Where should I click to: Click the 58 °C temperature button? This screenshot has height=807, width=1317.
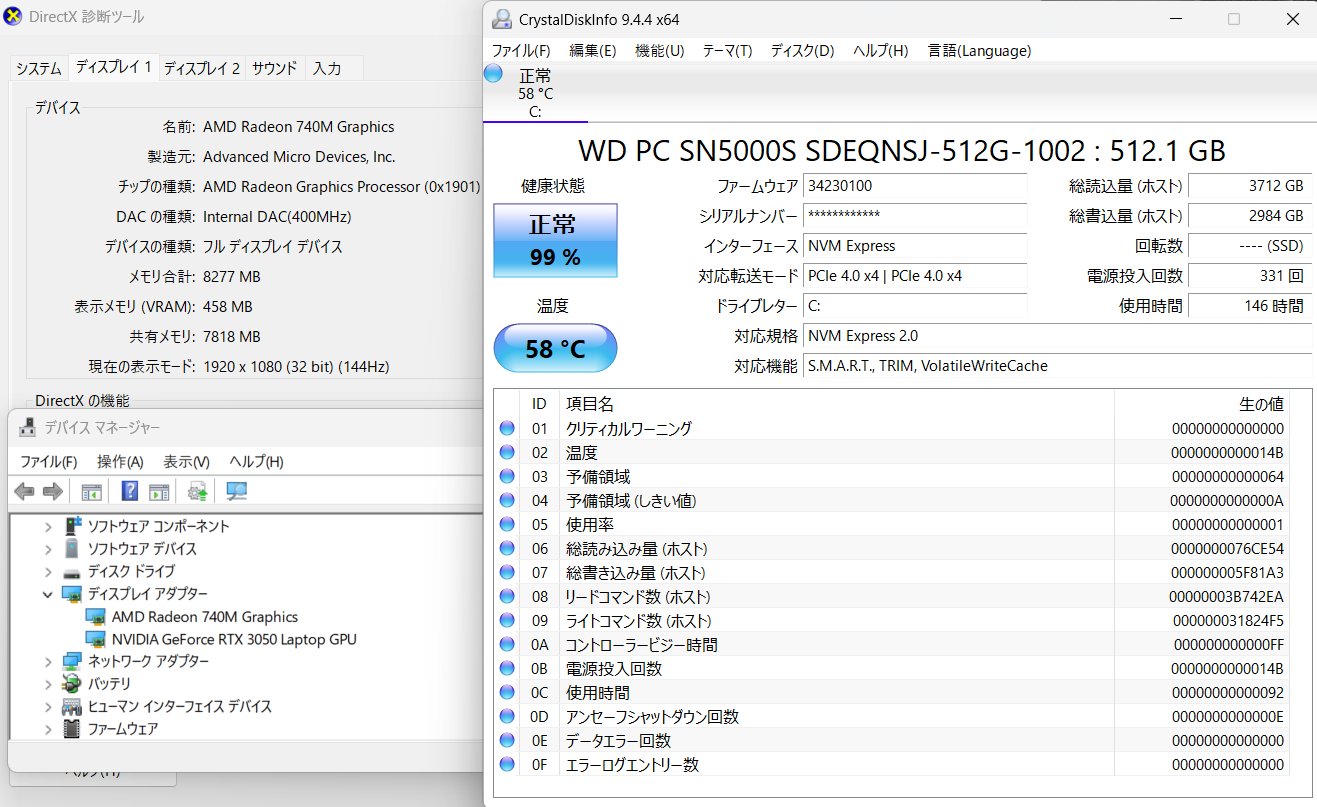[x=555, y=348]
